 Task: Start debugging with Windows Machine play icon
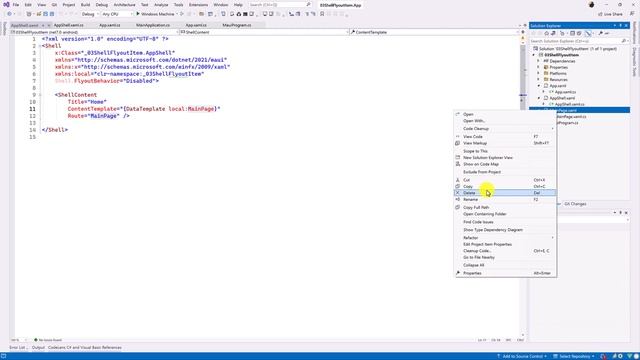tap(138, 14)
